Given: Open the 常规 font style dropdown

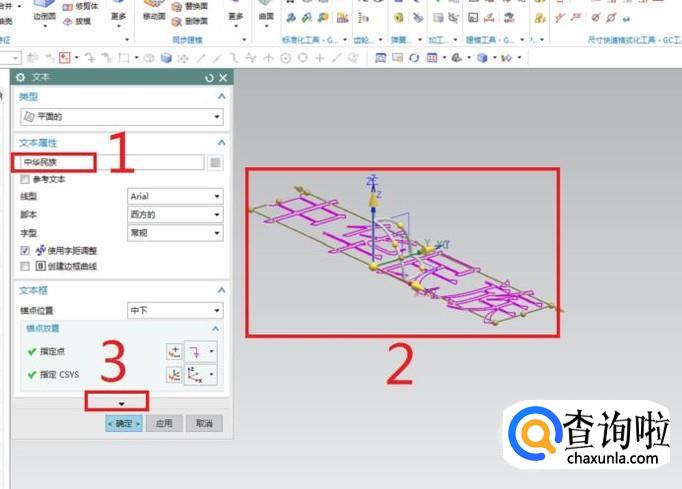Looking at the screenshot, I should click(175, 233).
